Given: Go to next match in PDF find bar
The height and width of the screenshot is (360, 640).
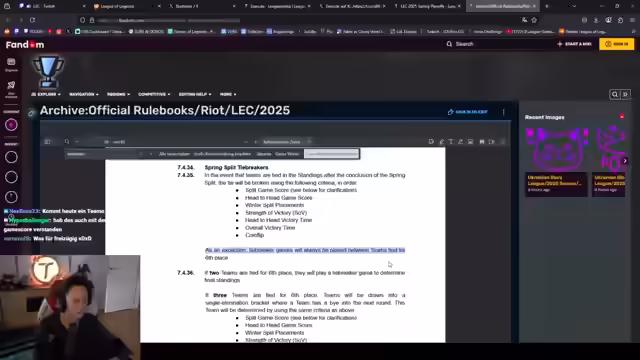Looking at the screenshot, I should [x=151, y=154].
